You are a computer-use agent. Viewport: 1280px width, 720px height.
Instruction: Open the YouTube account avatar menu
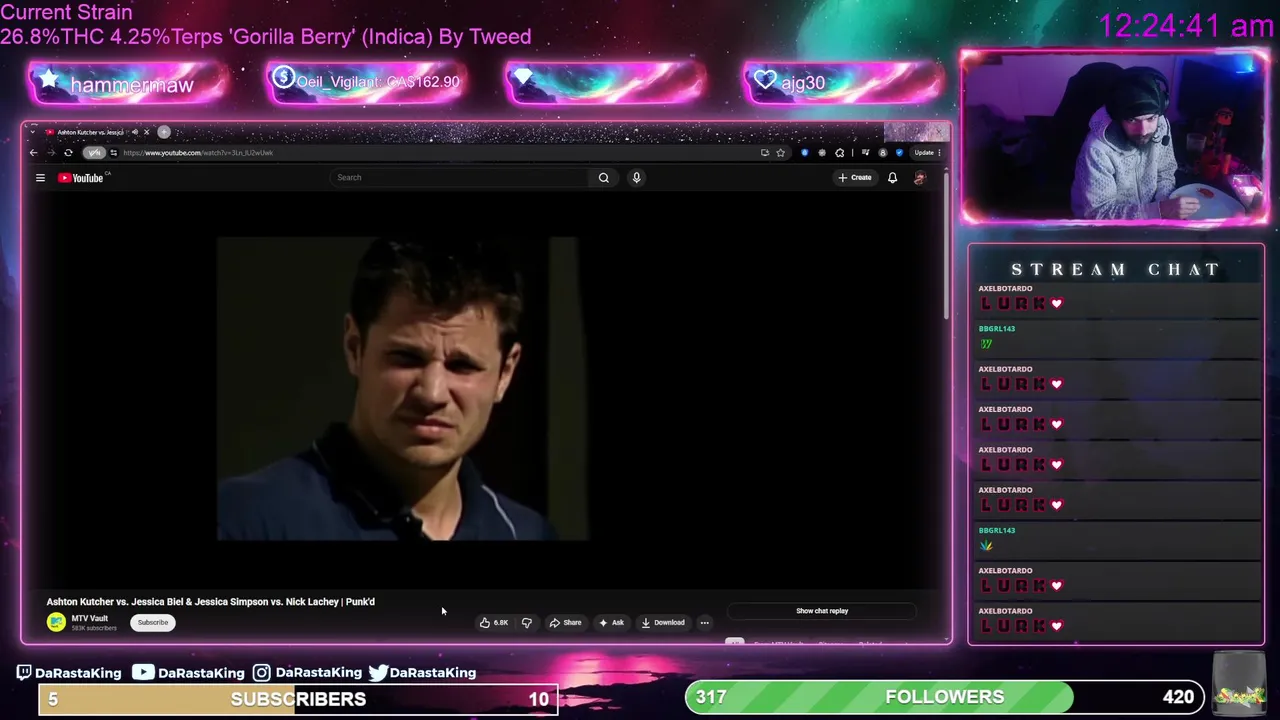click(920, 178)
